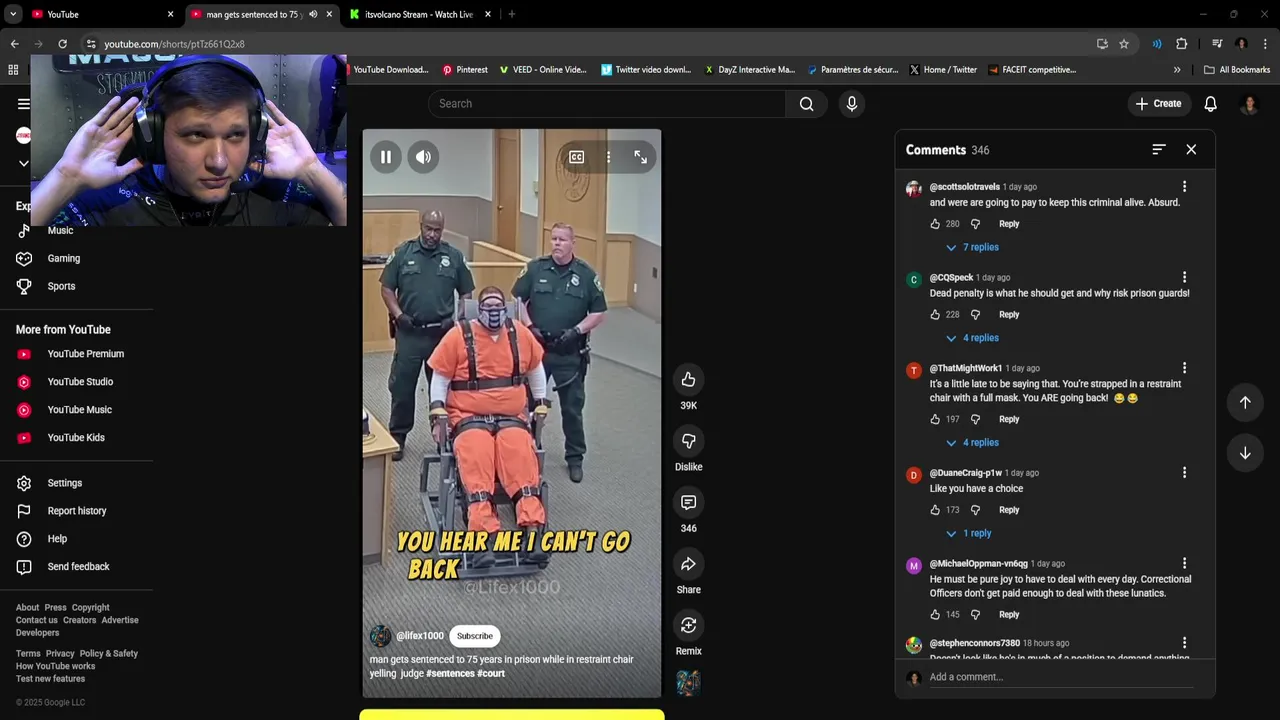1280x720 pixels.
Task: Share this Short
Action: coord(688,564)
